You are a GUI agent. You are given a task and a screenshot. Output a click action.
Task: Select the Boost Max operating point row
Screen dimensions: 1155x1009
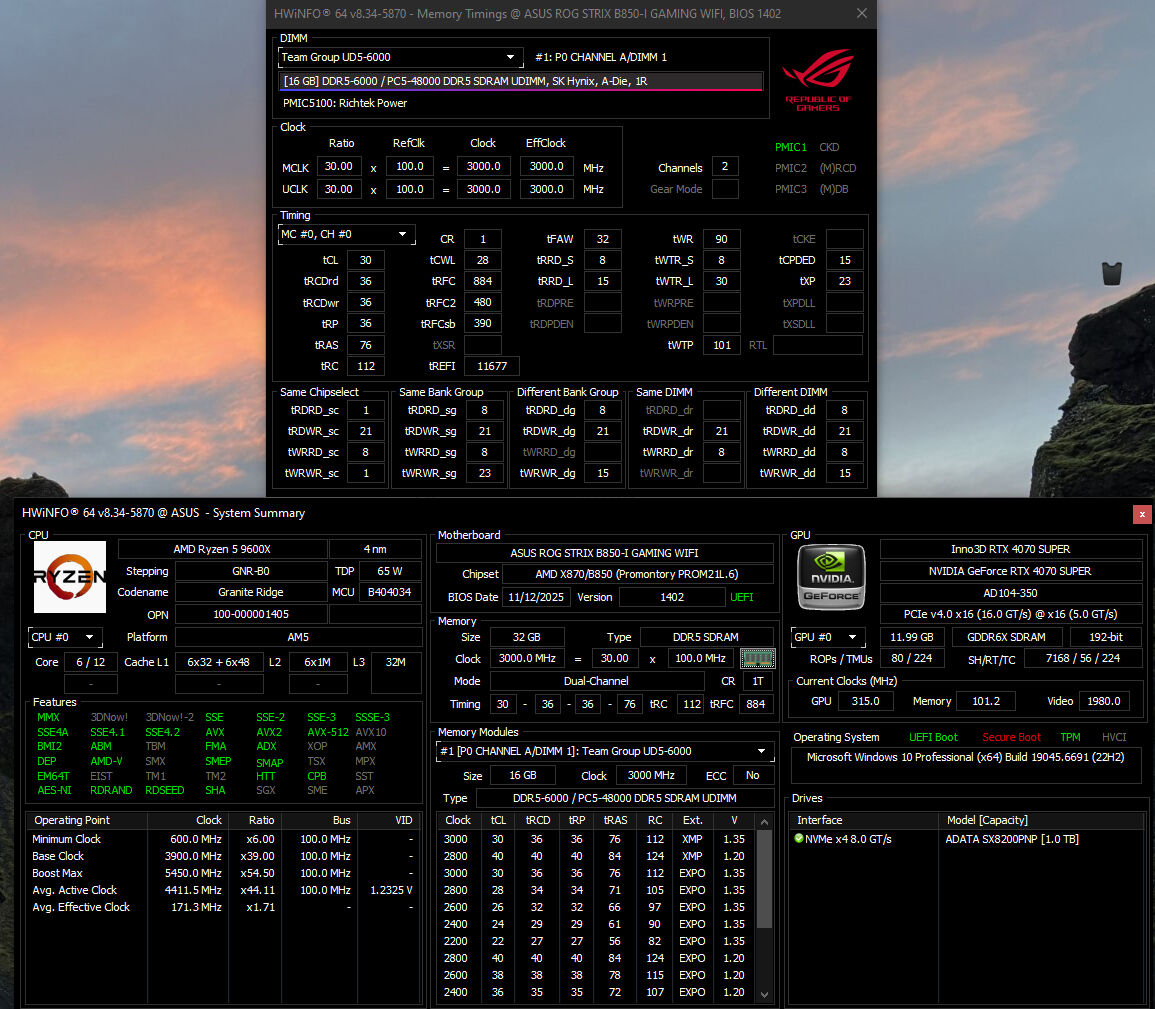(x=223, y=873)
